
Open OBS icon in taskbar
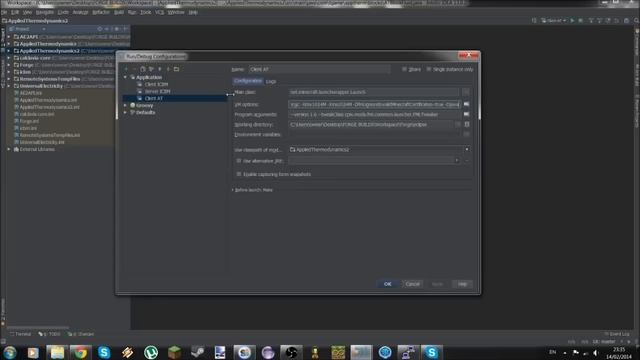291,352
